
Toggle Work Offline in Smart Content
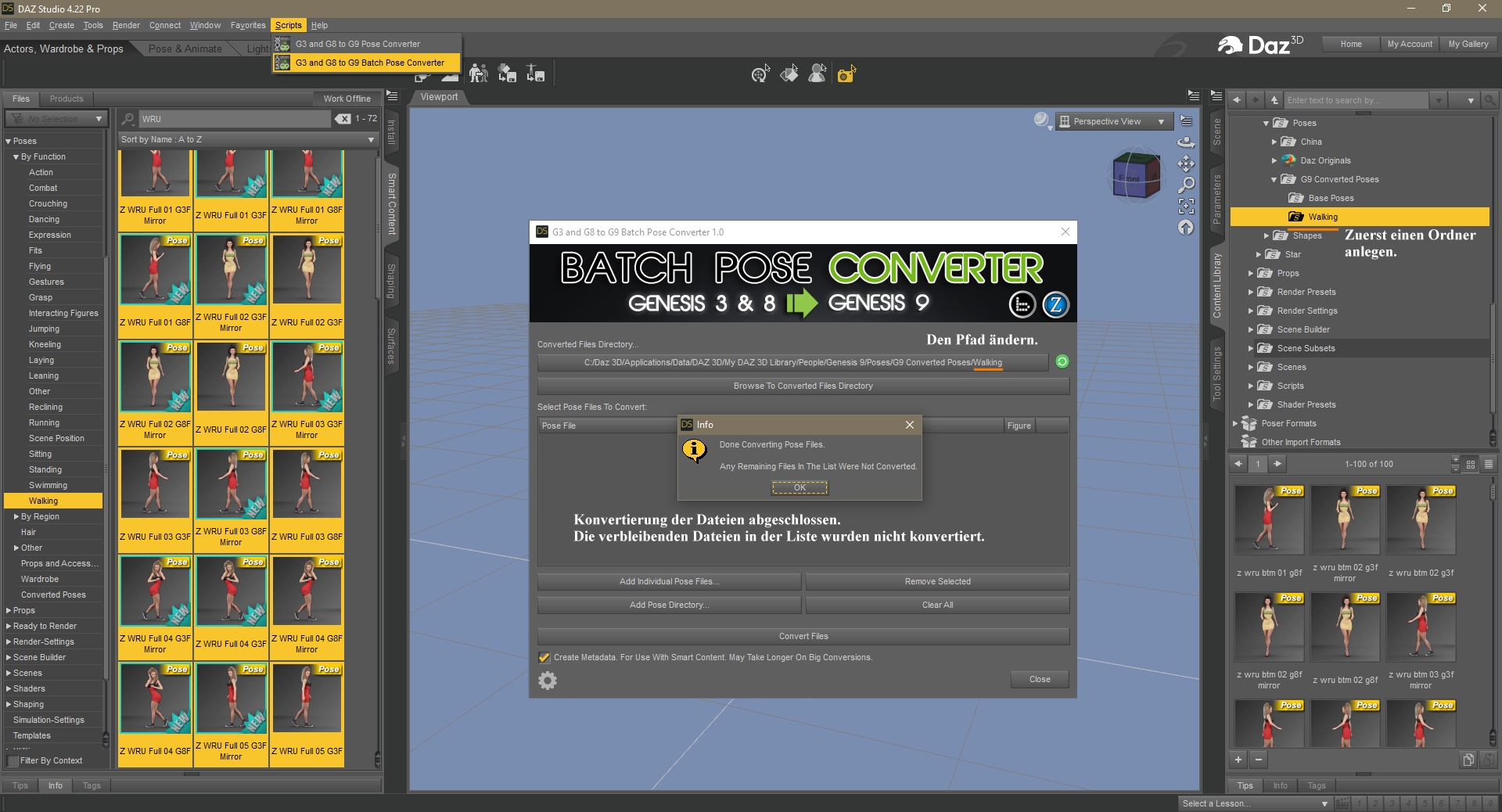(347, 99)
